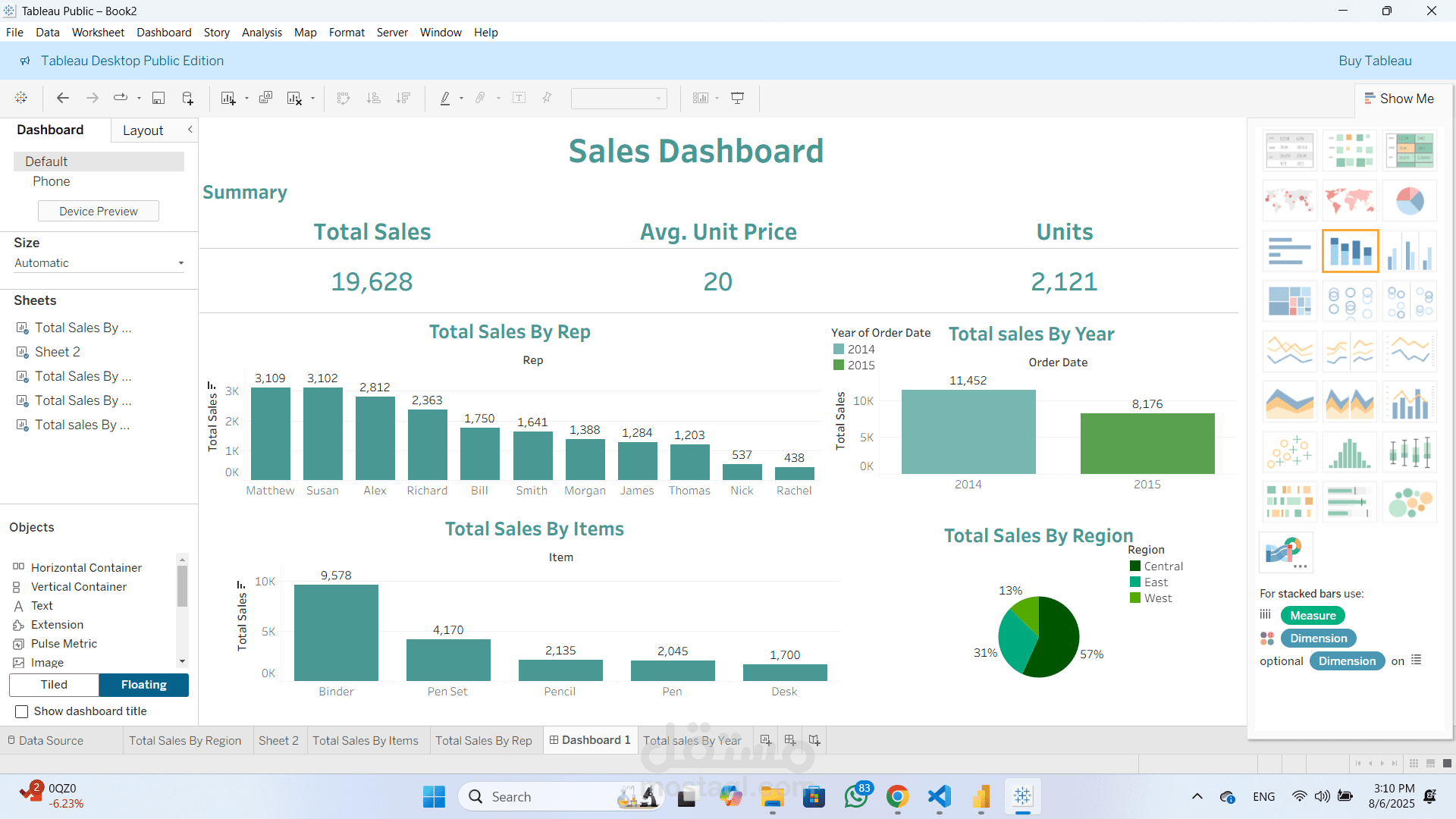The width and height of the screenshot is (1456, 819).
Task: Click the Horizontal Container object
Action: tap(86, 567)
